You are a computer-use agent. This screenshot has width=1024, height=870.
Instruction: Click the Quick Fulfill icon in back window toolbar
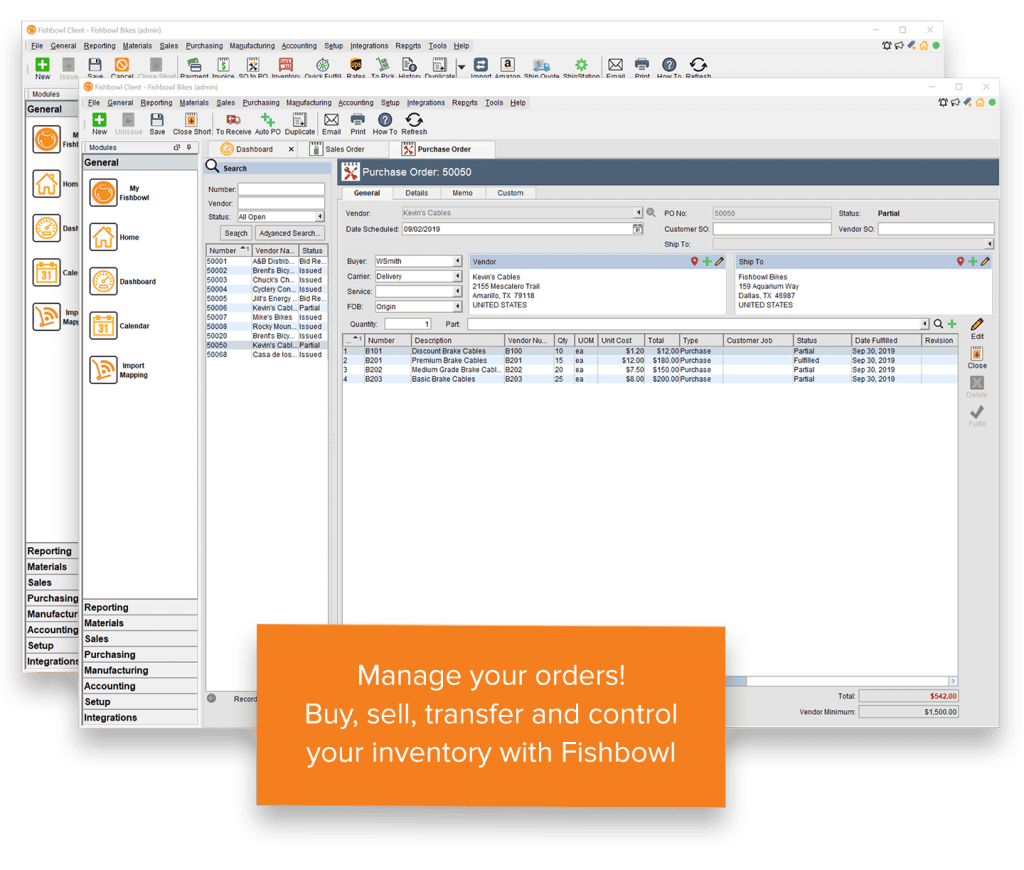pos(323,68)
